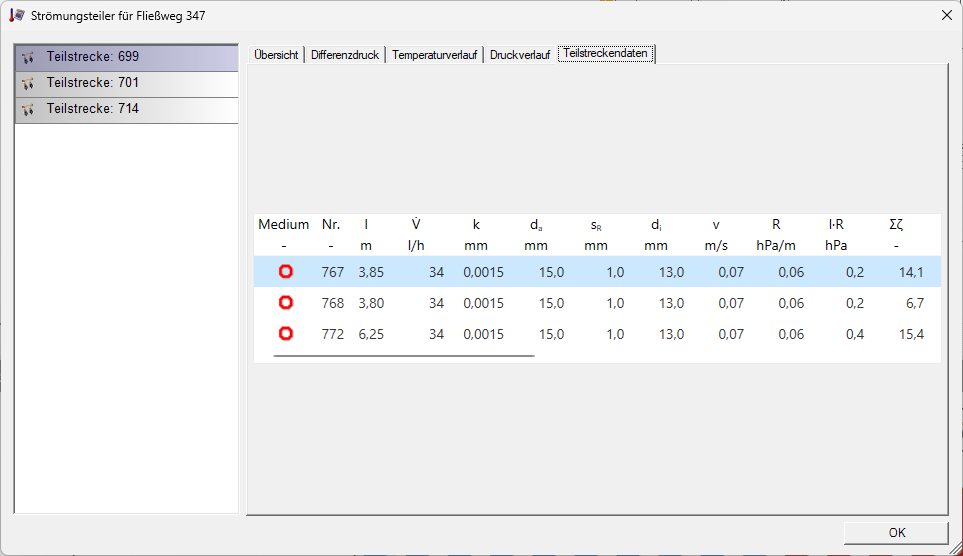
Task: Click the Nr. column header
Action: click(x=331, y=224)
